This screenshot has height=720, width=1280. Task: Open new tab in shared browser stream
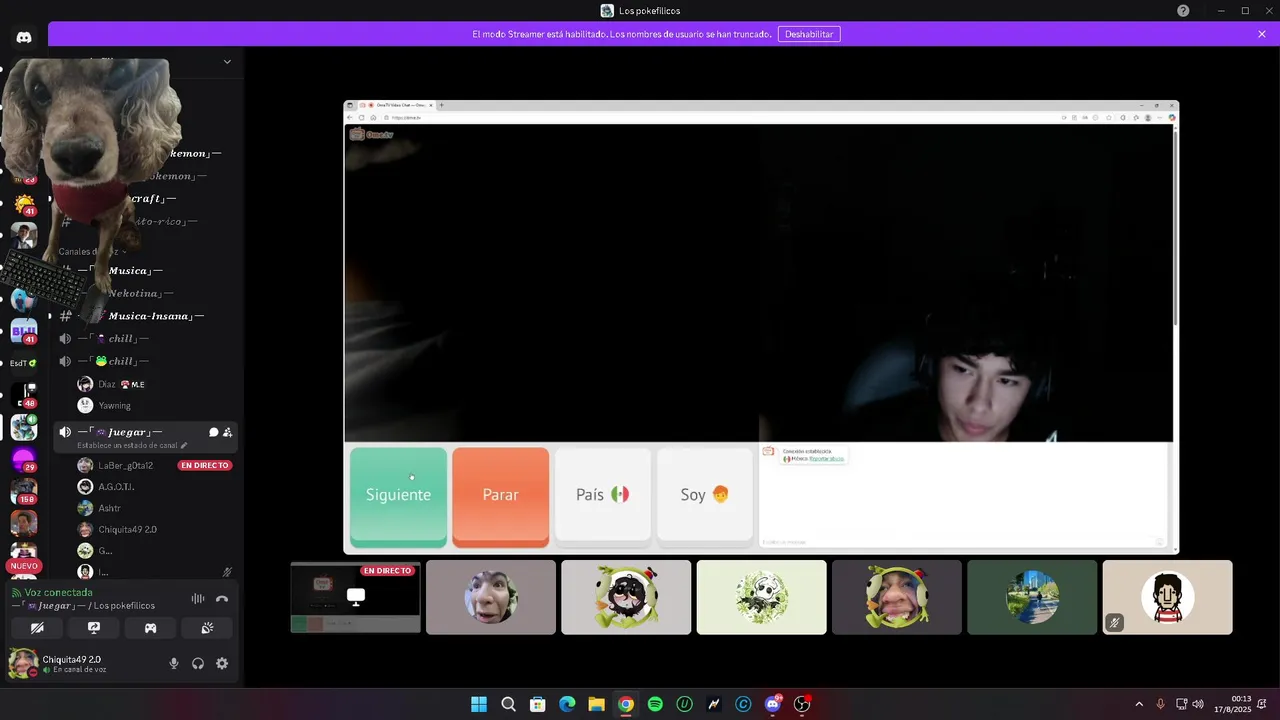coord(442,105)
